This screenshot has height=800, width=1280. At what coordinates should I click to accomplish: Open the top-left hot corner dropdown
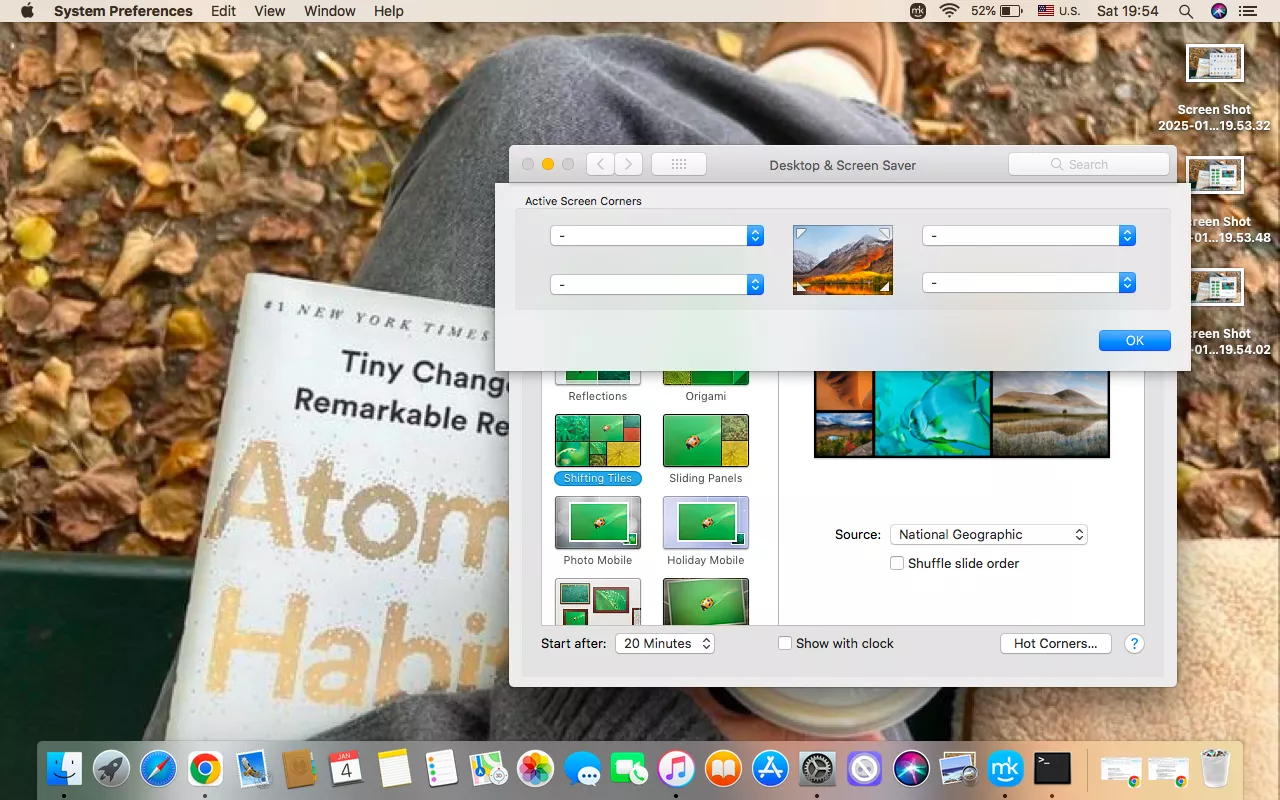657,236
